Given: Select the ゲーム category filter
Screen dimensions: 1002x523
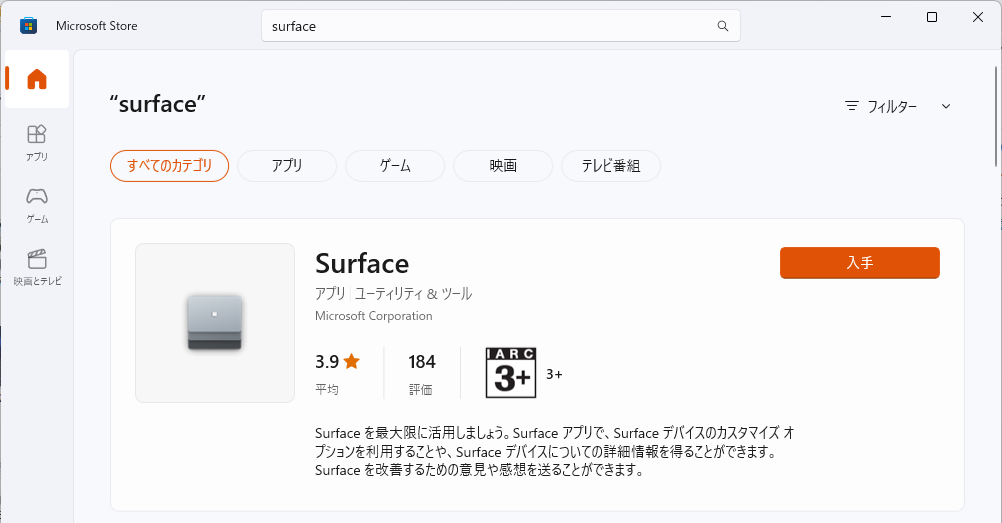Looking at the screenshot, I should coord(395,166).
